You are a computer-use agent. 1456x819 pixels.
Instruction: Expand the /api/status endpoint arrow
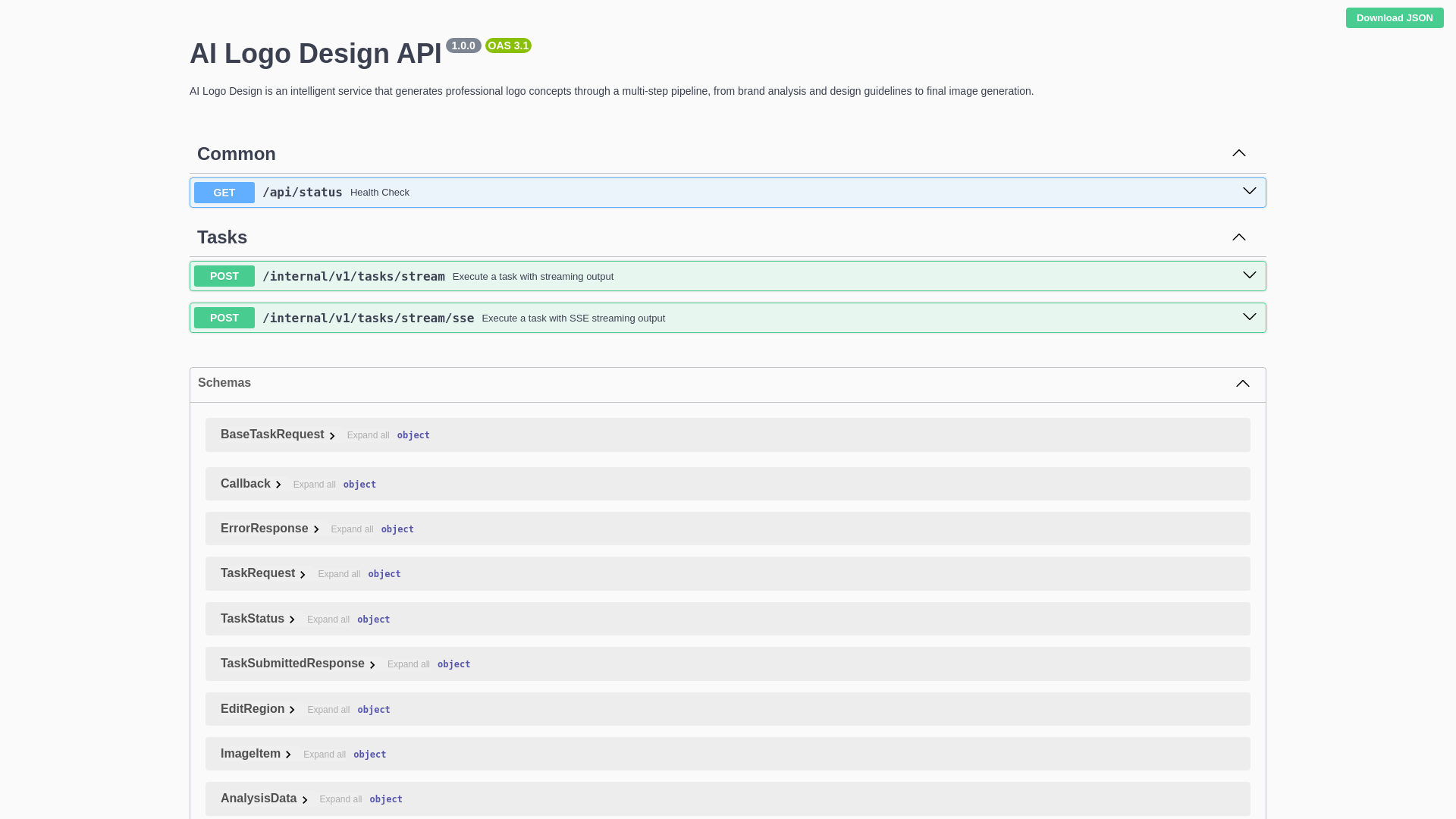pyautogui.click(x=1250, y=191)
